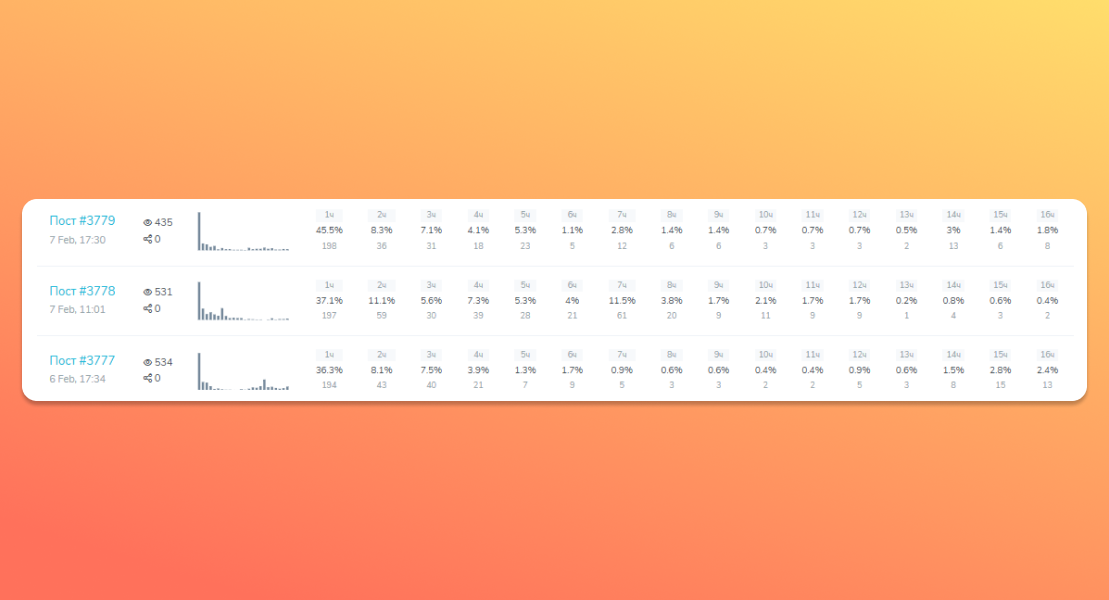
Task: Open the hourly bar chart for Пост #3777
Action: tap(243, 371)
